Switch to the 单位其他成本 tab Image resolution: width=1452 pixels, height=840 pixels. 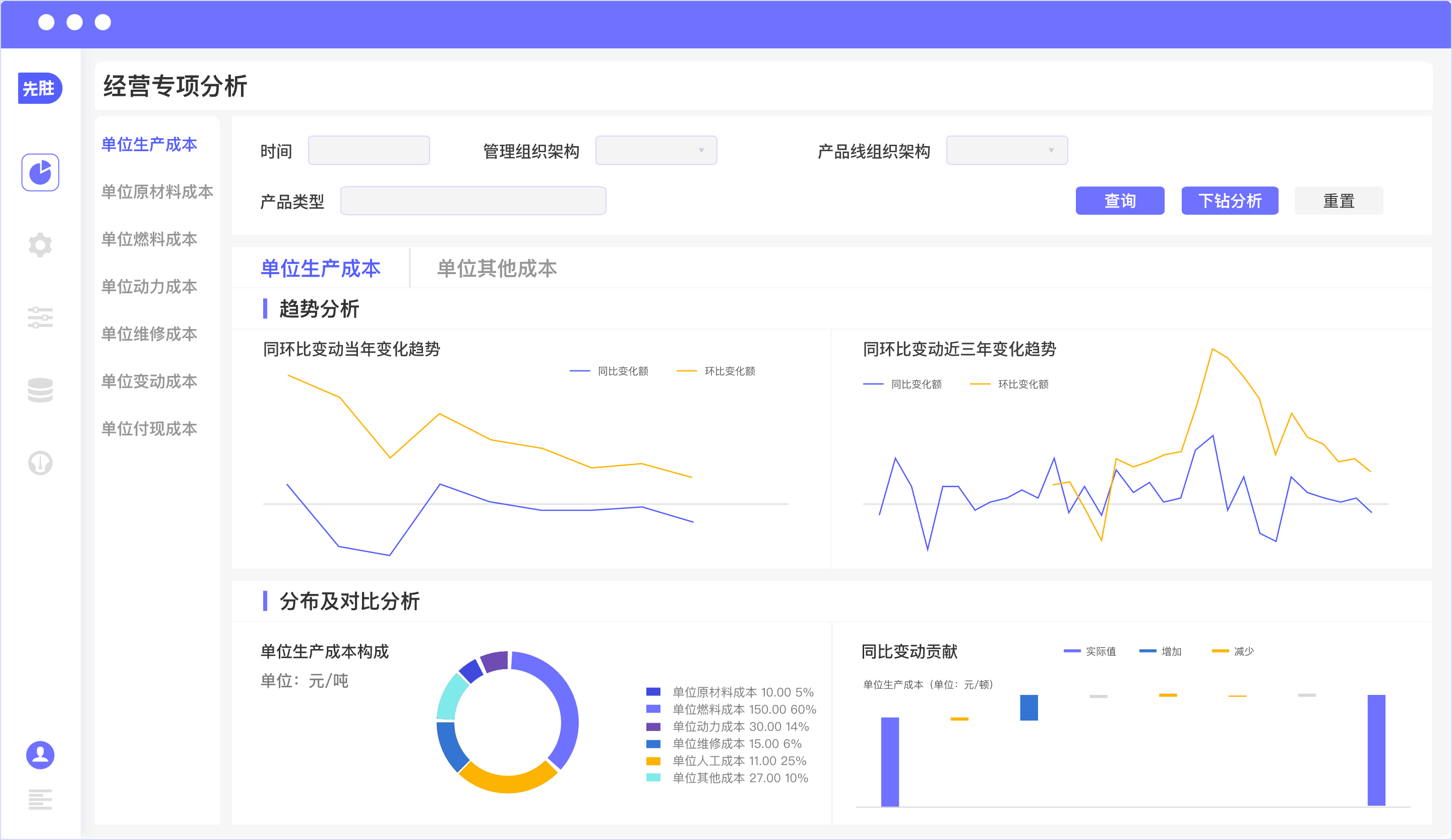point(496,268)
